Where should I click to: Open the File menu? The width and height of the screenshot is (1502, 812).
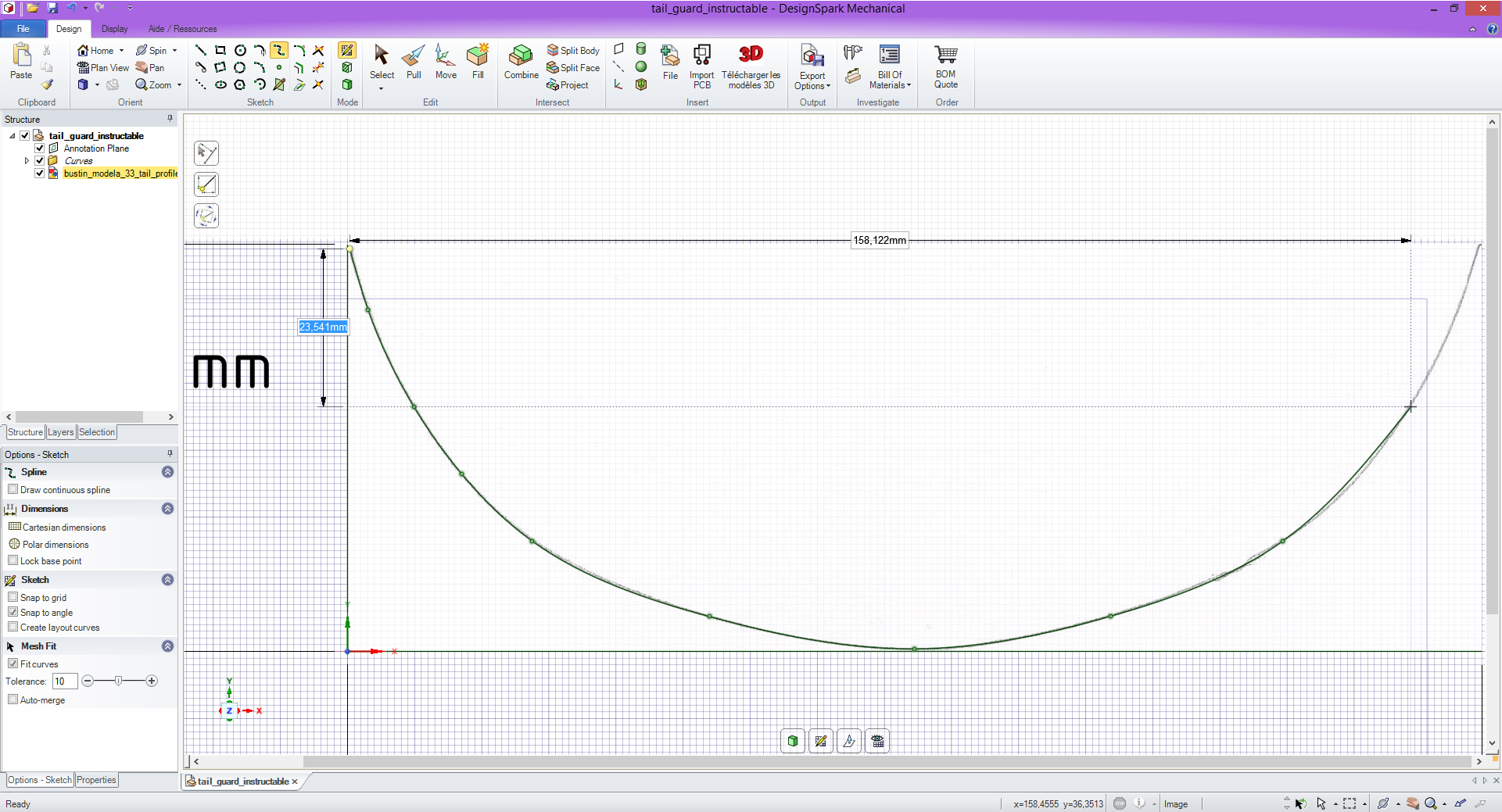tap(23, 29)
